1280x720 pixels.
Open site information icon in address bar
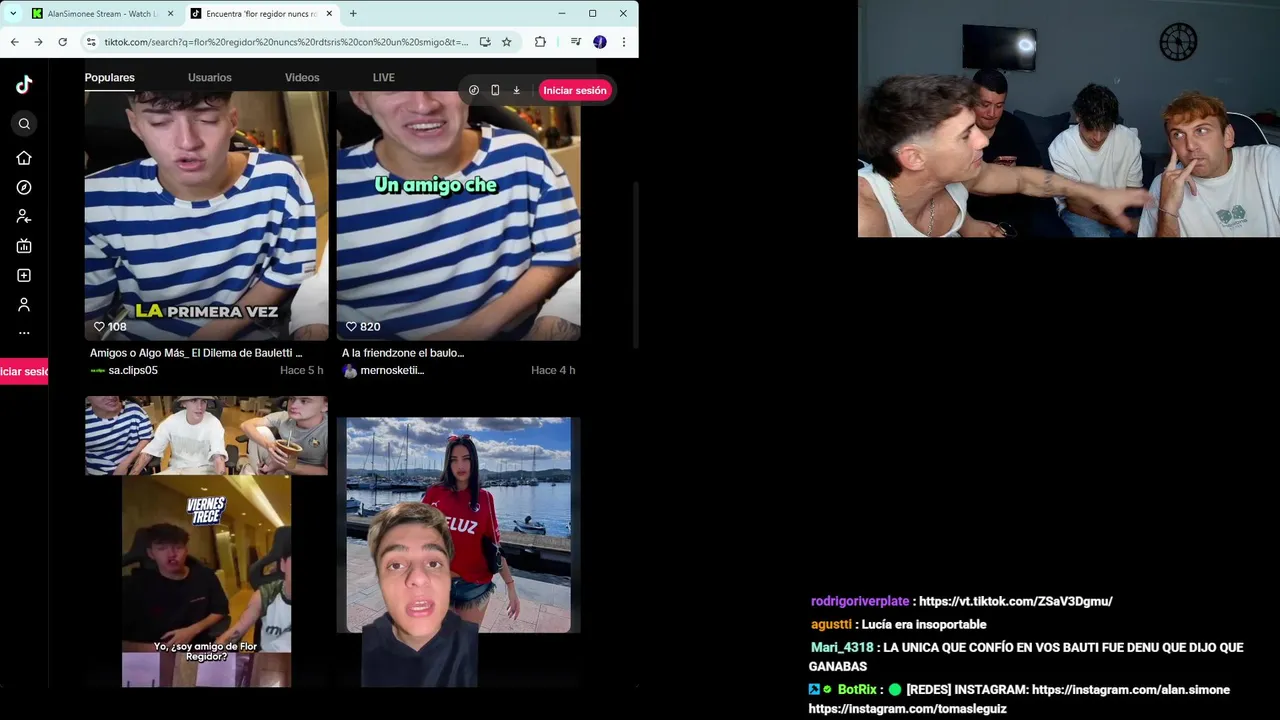(91, 42)
